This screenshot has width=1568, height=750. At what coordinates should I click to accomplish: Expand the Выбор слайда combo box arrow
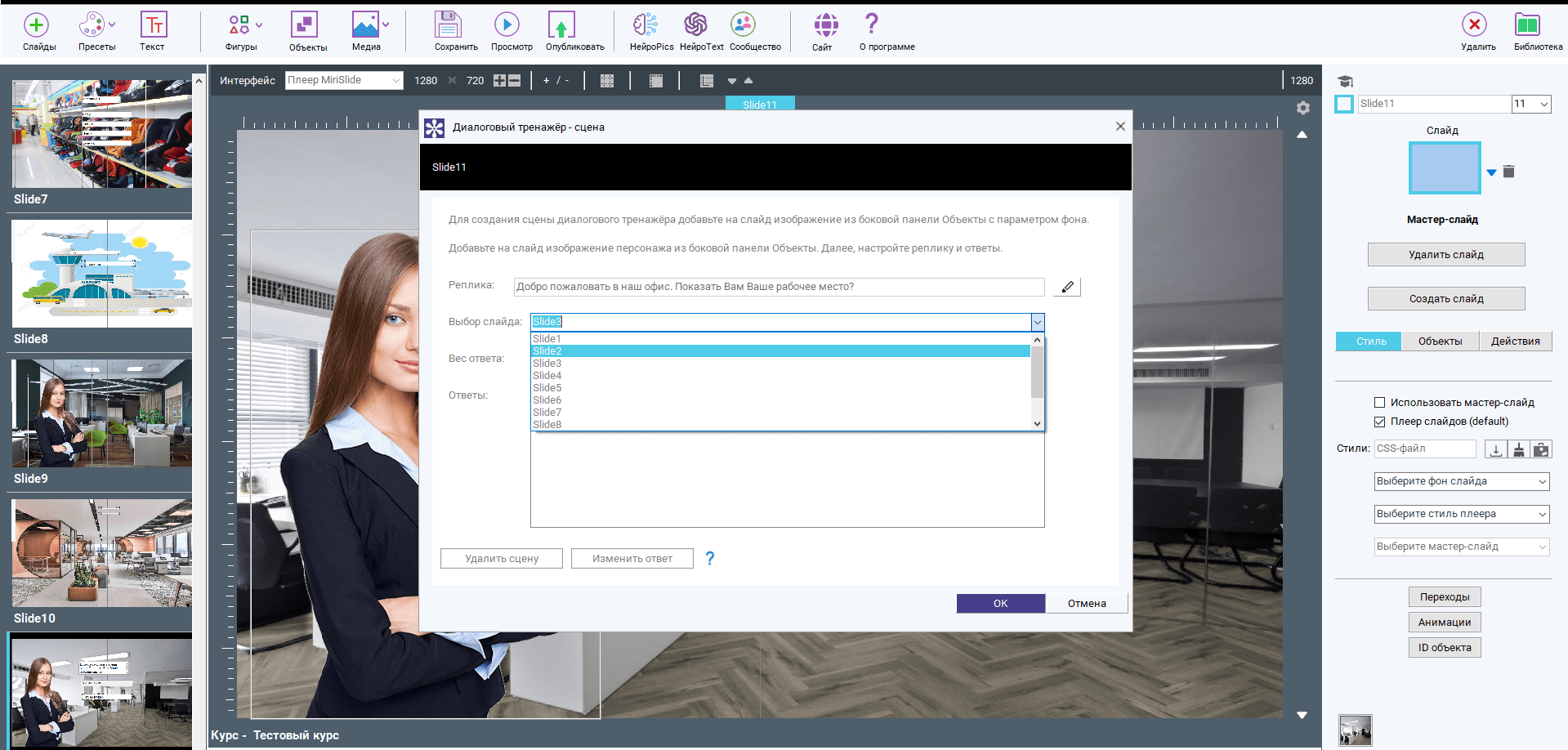pos(1037,322)
